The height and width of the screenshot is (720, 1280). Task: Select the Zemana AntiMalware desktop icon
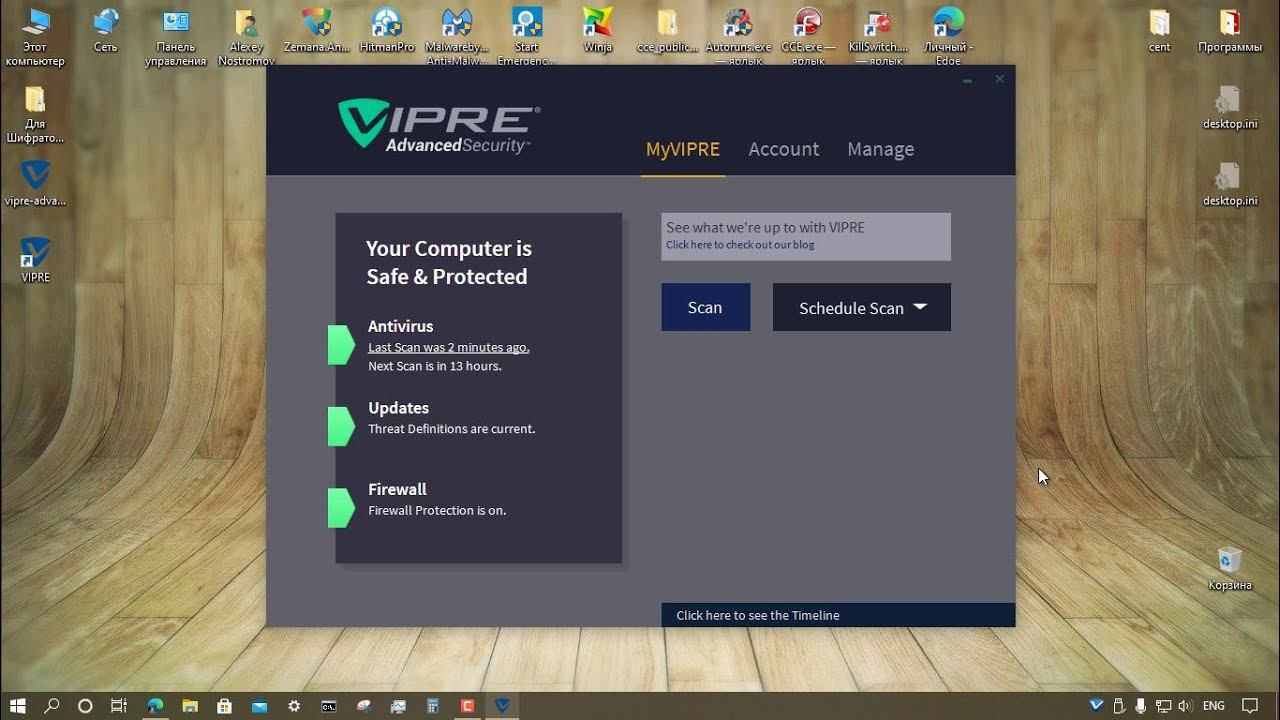point(317,30)
